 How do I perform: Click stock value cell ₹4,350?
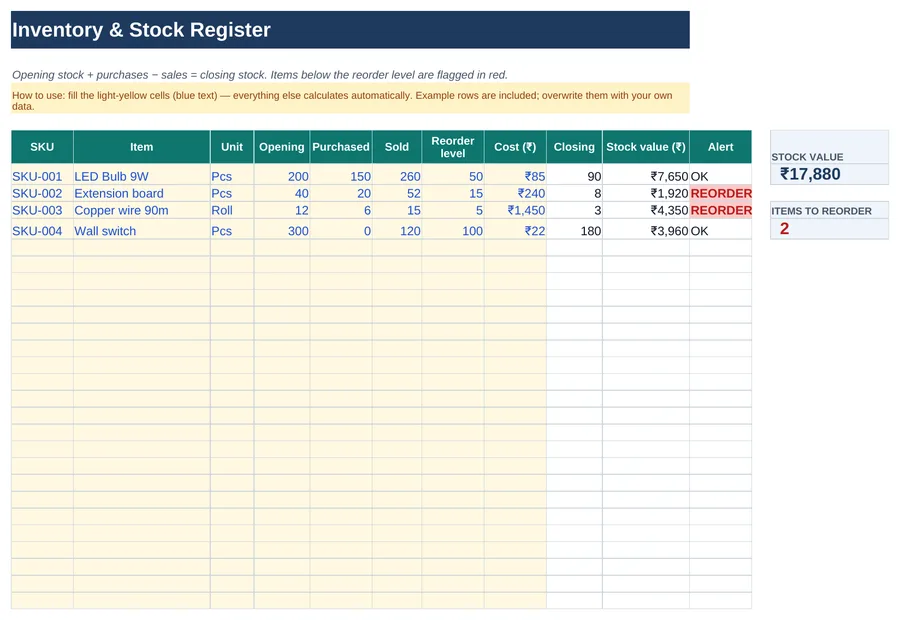pyautogui.click(x=646, y=210)
